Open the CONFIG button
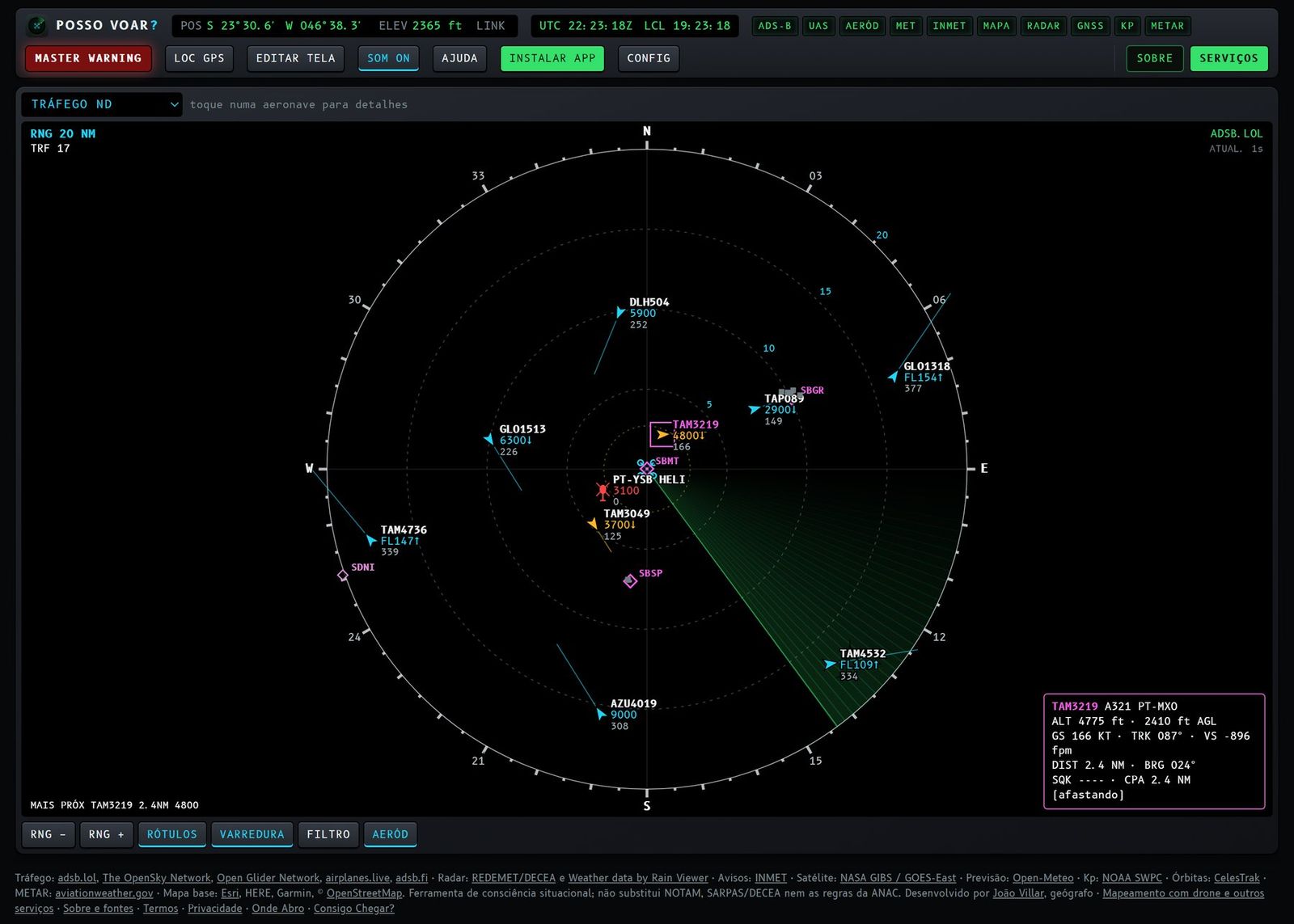The image size is (1294, 924). (649, 58)
